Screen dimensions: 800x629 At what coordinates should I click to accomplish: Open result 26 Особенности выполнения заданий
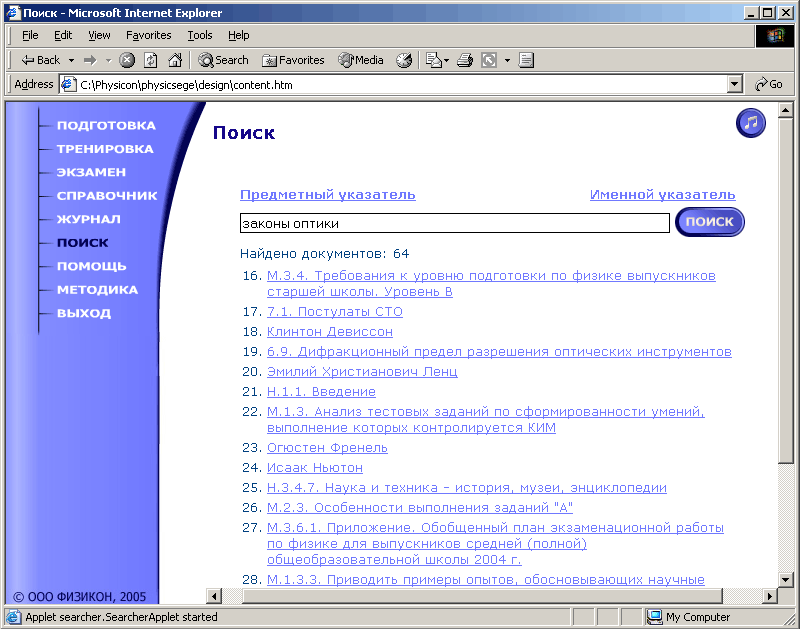(x=420, y=508)
